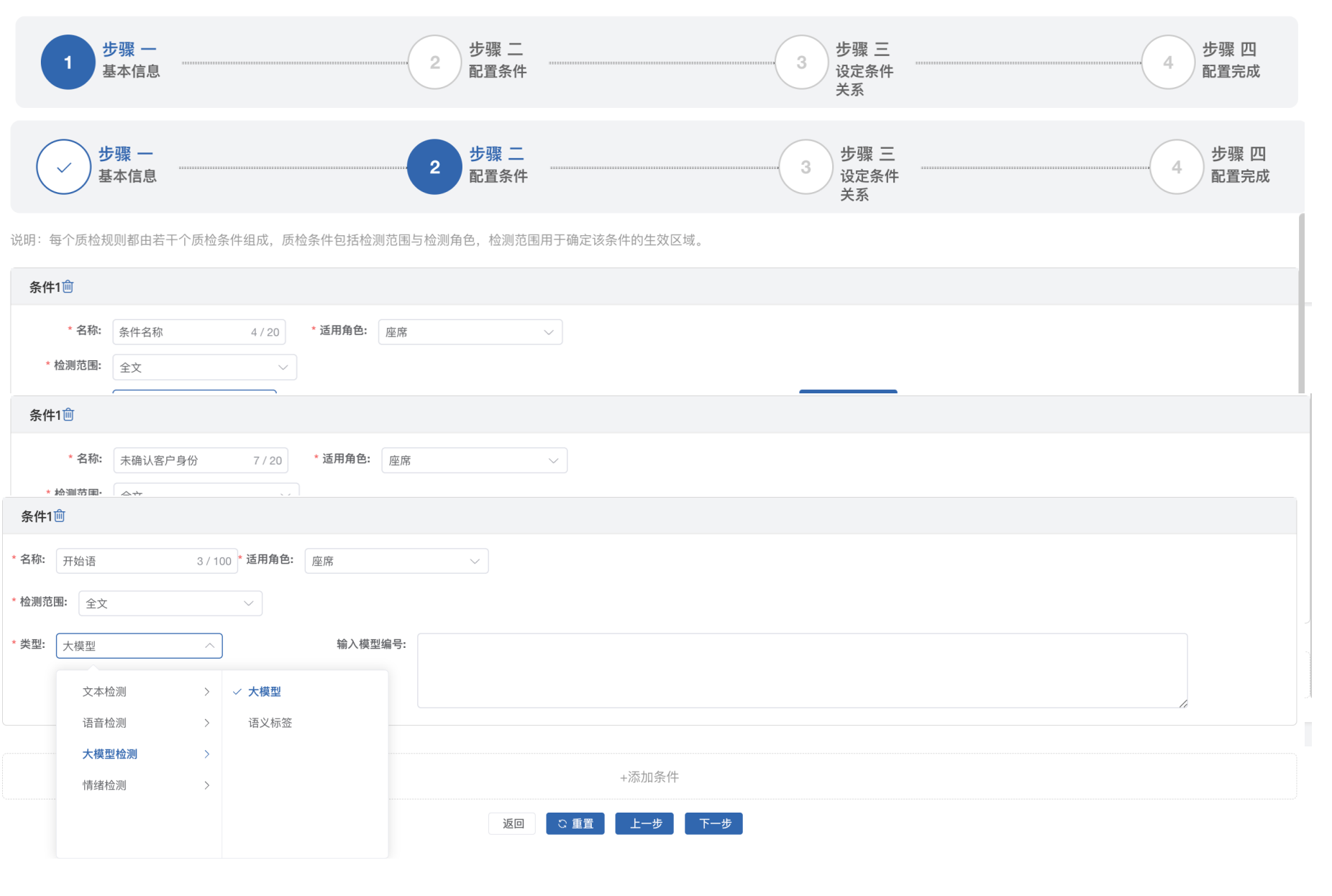Click step 3 circle in top stepper
Image resolution: width=1332 pixels, height=896 pixels.
[801, 63]
